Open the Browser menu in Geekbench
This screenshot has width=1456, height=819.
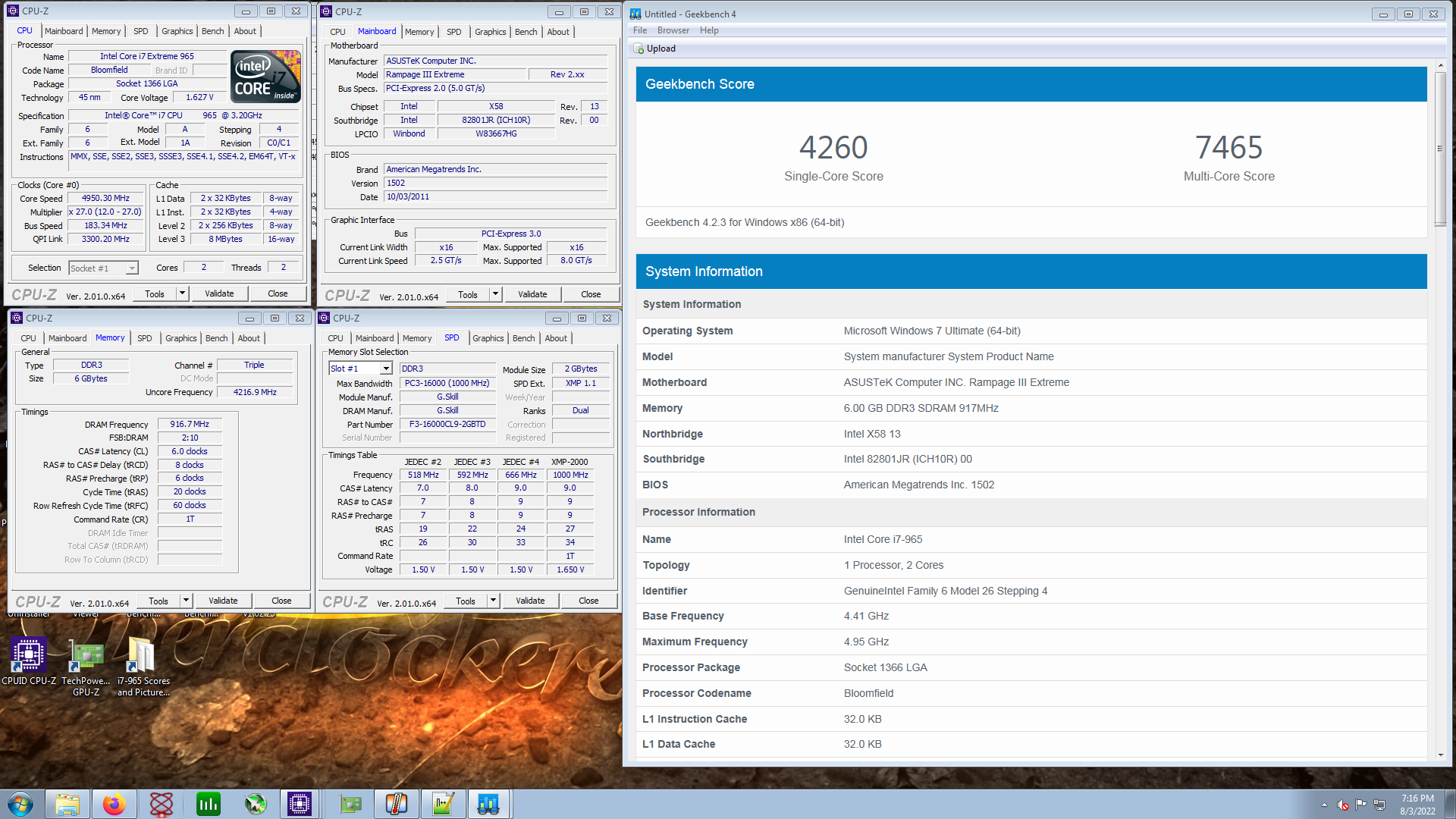673,30
